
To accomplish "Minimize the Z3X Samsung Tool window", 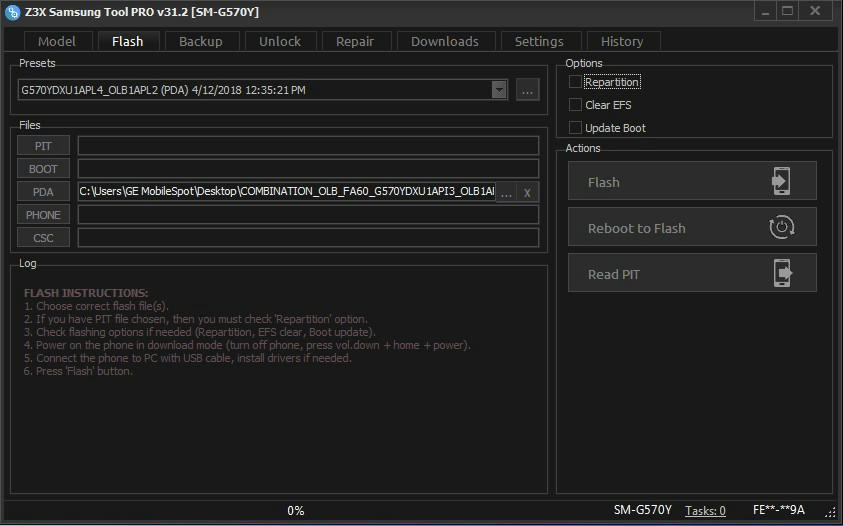I will point(765,11).
